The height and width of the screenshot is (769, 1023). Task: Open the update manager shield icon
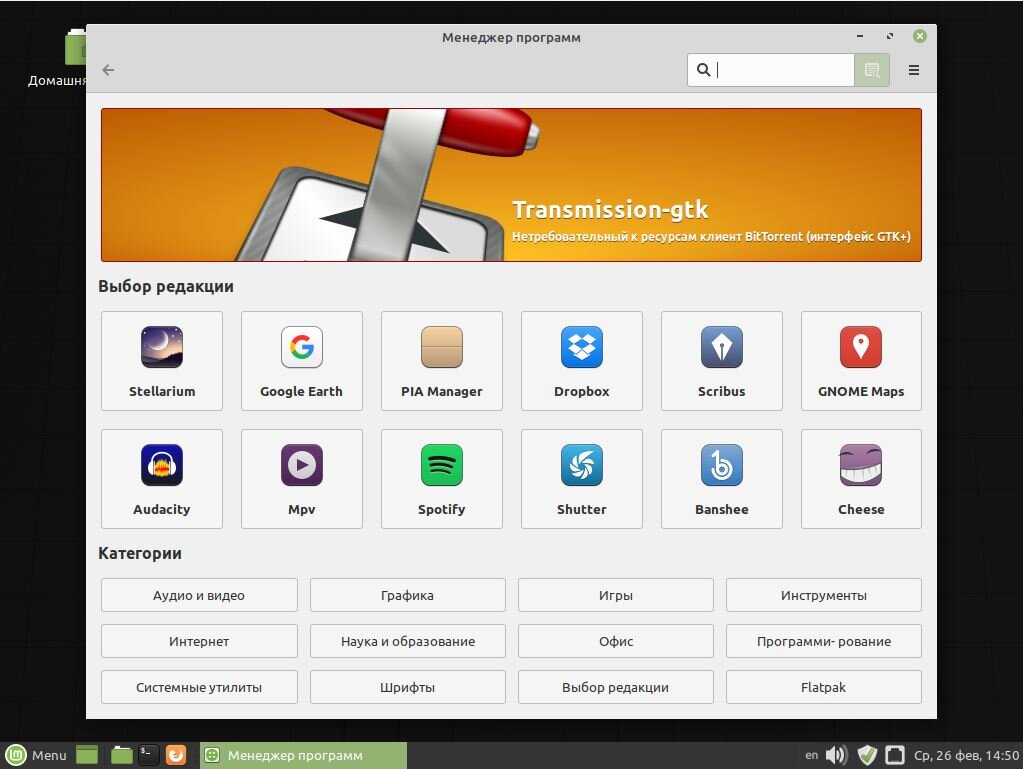(x=866, y=755)
